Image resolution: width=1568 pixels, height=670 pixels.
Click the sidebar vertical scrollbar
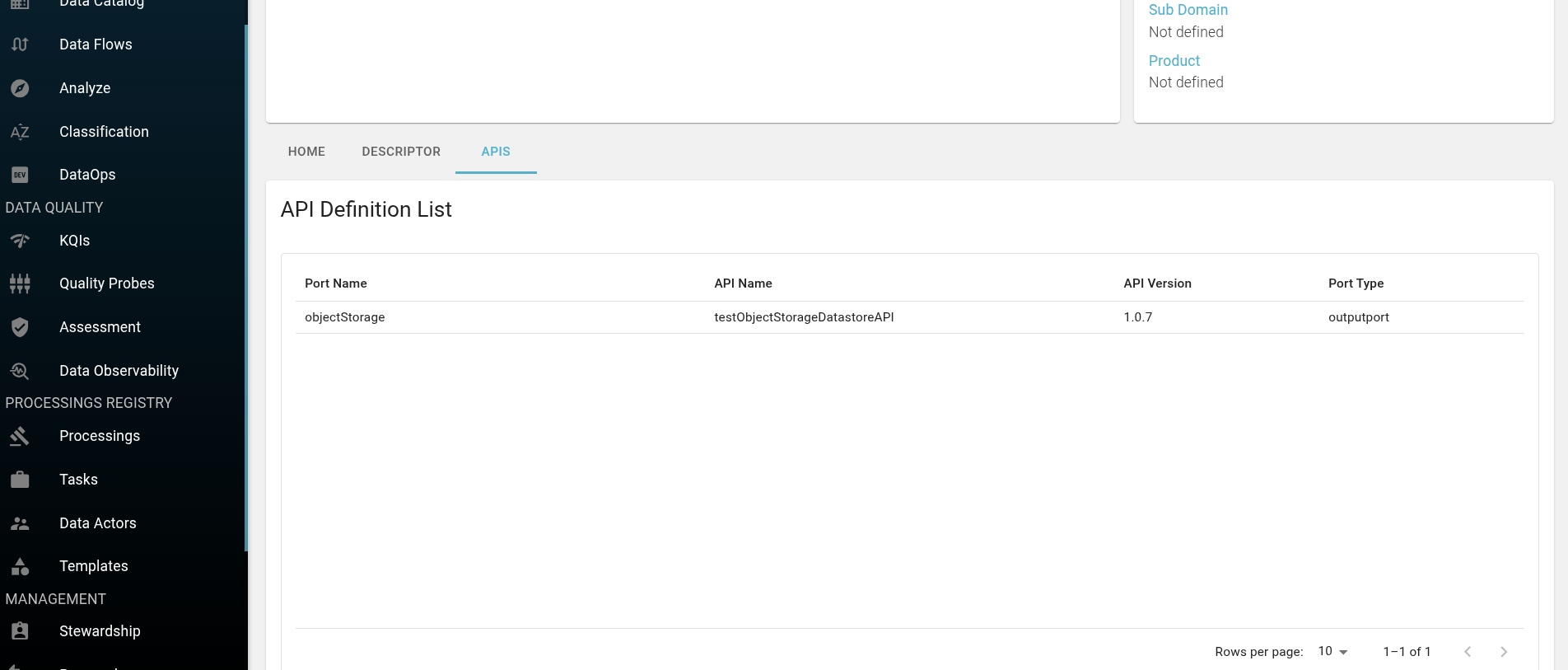coord(246,288)
